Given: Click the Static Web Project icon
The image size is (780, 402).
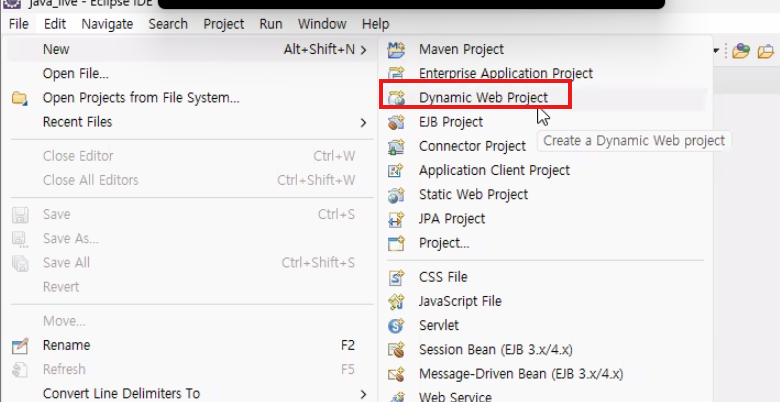Looking at the screenshot, I should 396,195.
